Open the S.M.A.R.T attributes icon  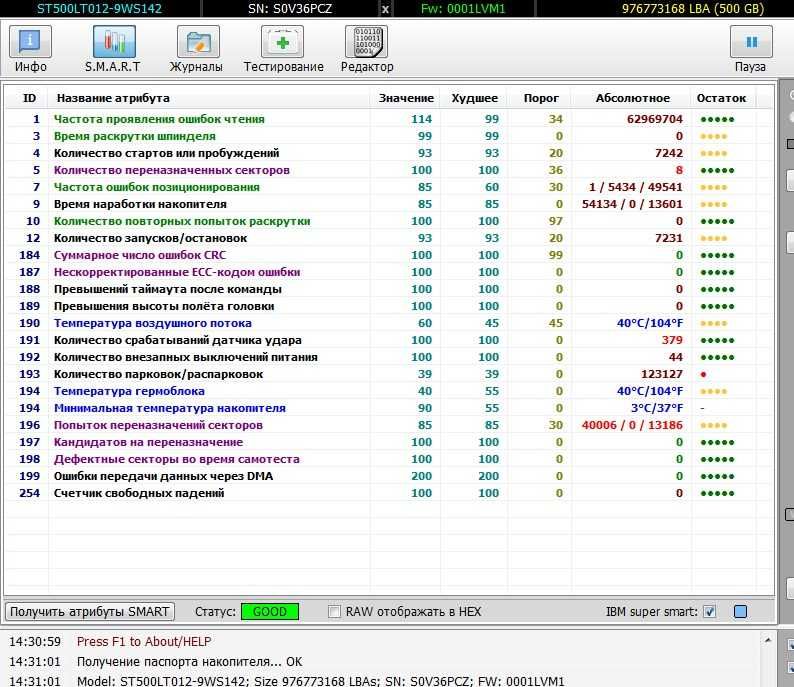click(114, 43)
